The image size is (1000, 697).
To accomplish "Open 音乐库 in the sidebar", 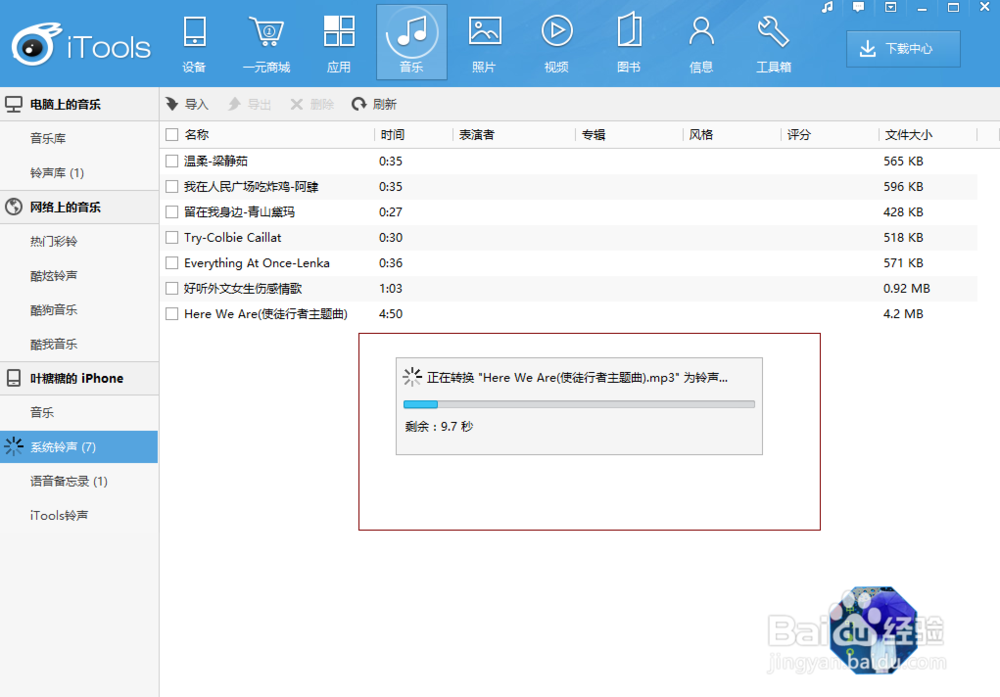I will (x=48, y=138).
